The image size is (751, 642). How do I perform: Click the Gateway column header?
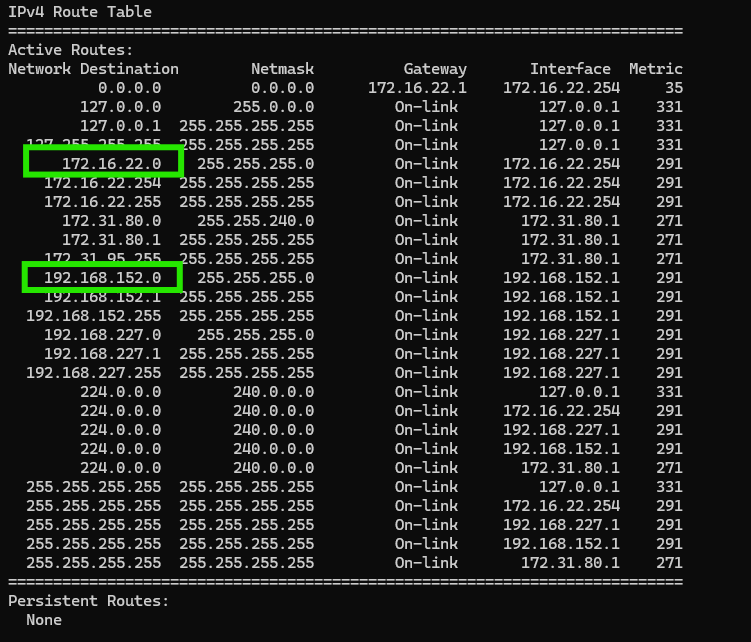(435, 69)
